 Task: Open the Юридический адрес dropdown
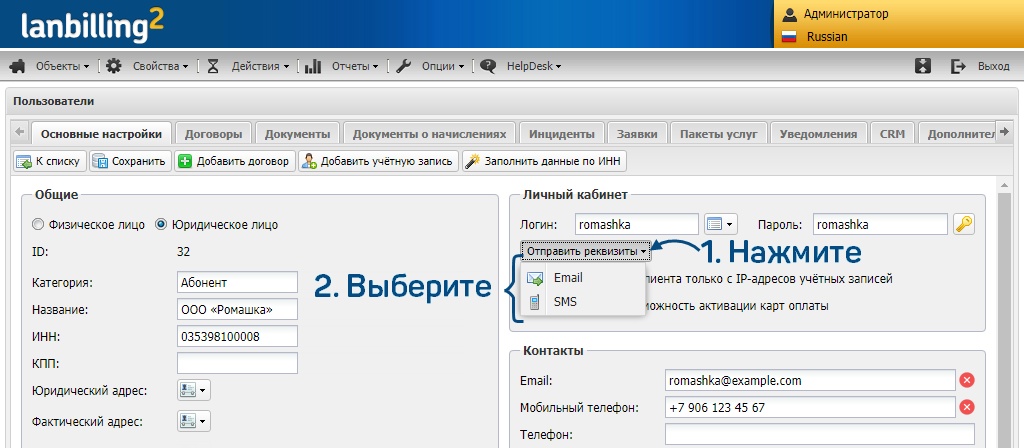tap(194, 390)
